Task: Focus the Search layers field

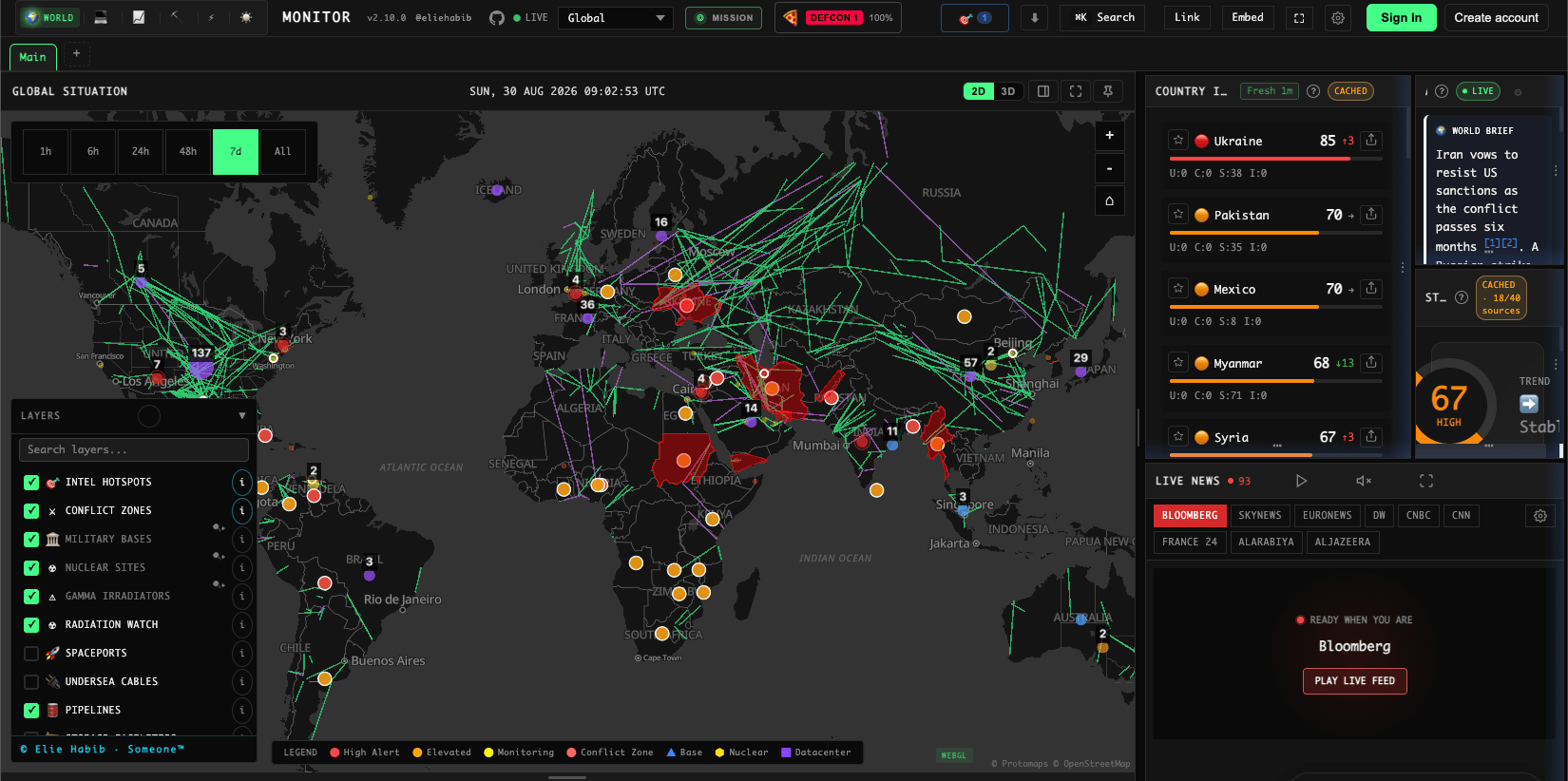Action: (134, 449)
